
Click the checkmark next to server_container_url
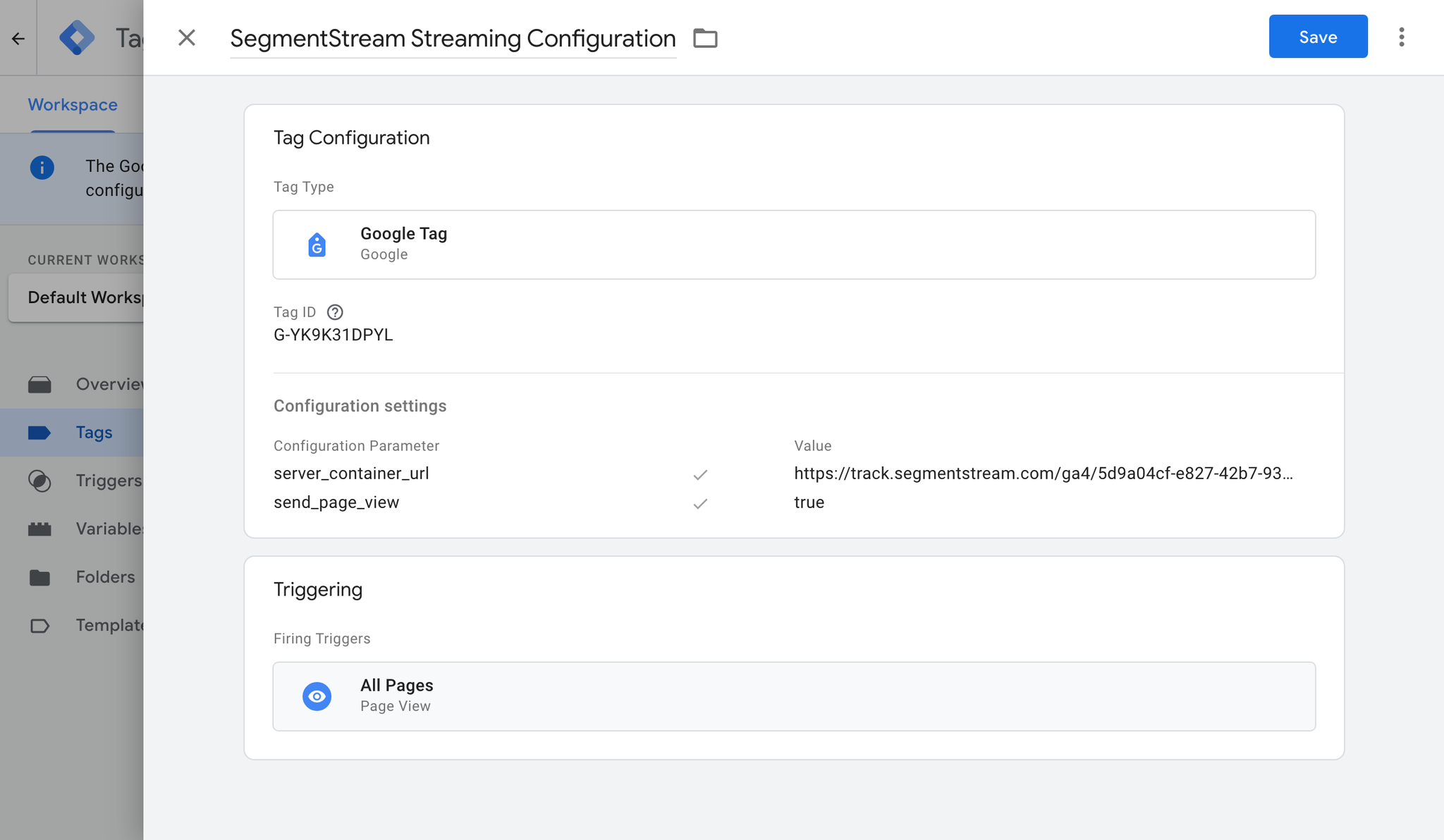[700, 474]
